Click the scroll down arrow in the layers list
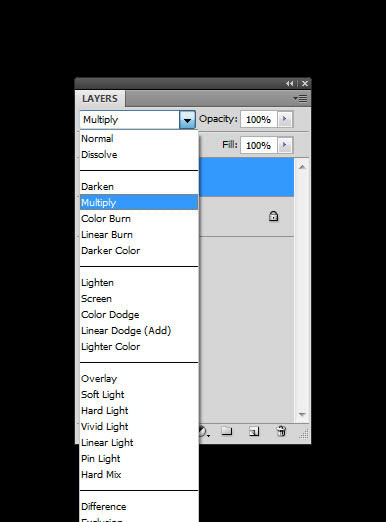Screen dimensions: 386x522 tap(302, 414)
